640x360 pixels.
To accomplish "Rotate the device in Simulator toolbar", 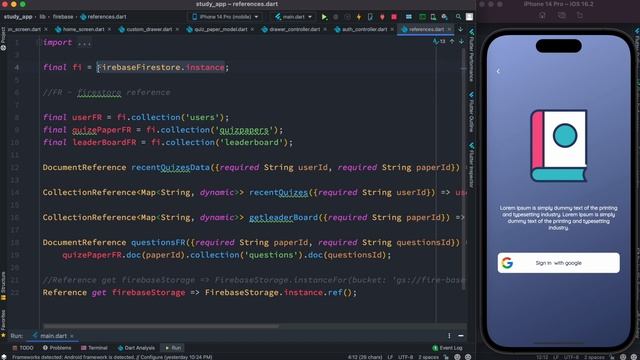I will tap(580, 15).
